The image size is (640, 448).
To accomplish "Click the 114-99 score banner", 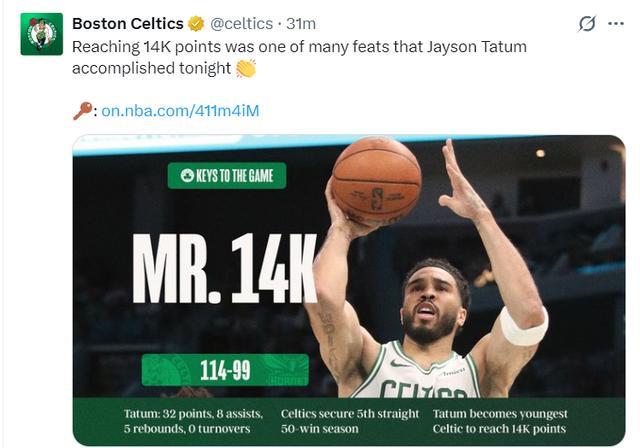I will [224, 371].
